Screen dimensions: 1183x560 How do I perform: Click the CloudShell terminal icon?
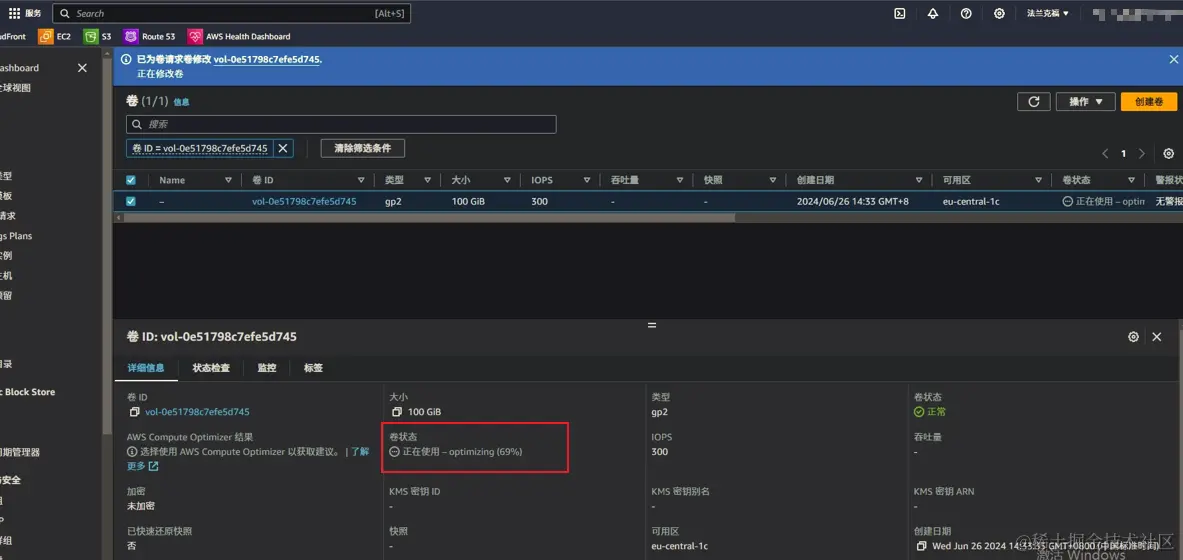point(899,14)
